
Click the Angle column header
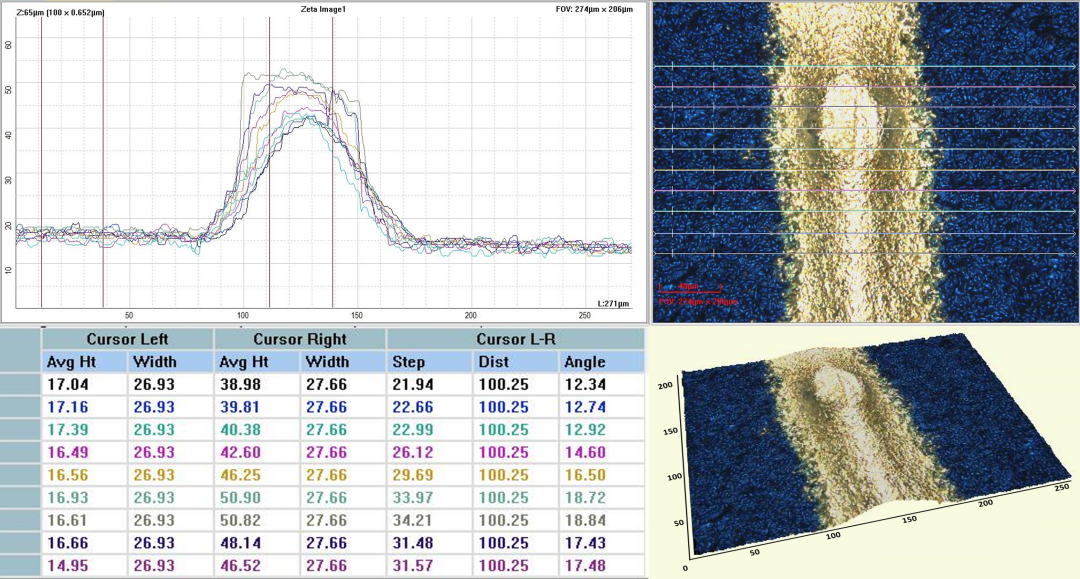(x=601, y=361)
